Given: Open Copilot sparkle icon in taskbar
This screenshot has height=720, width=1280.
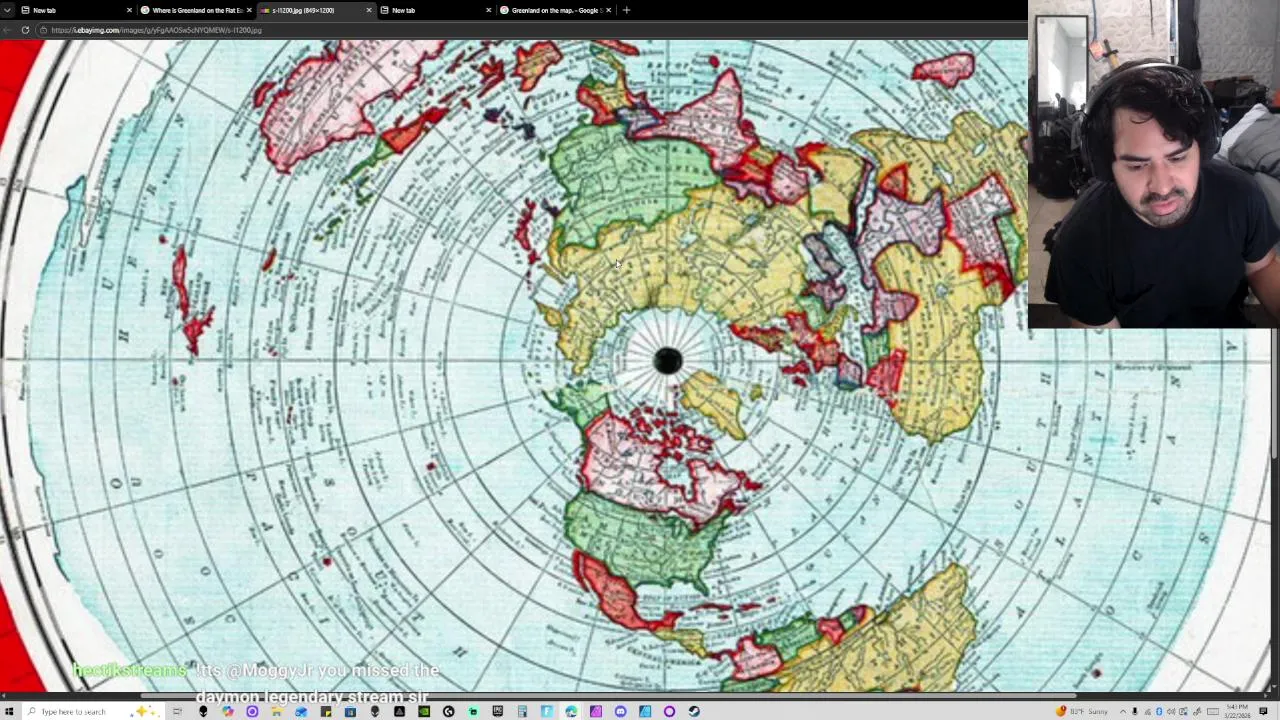Looking at the screenshot, I should pyautogui.click(x=145, y=711).
